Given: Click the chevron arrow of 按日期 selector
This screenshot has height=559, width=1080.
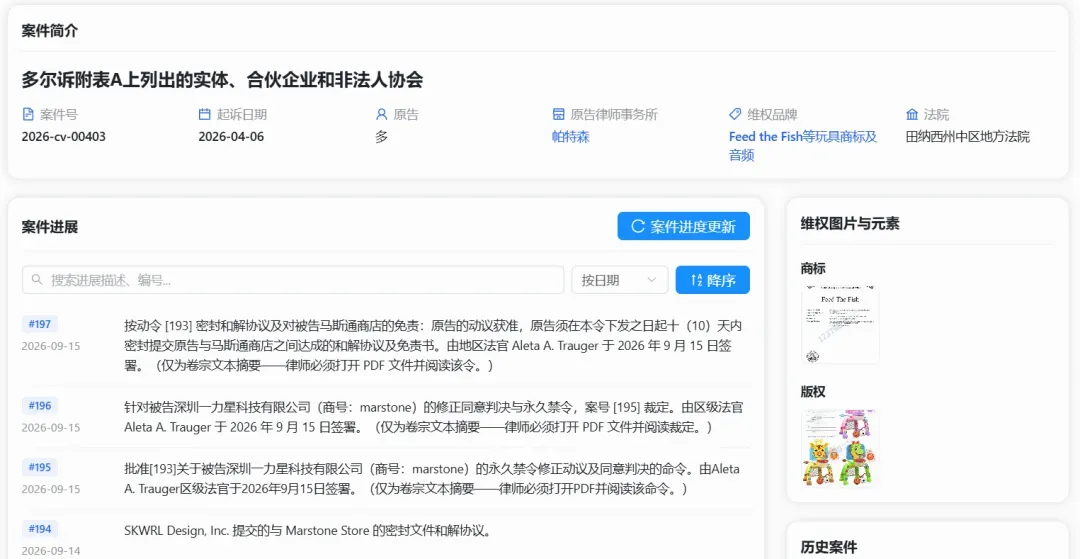Looking at the screenshot, I should click(652, 280).
